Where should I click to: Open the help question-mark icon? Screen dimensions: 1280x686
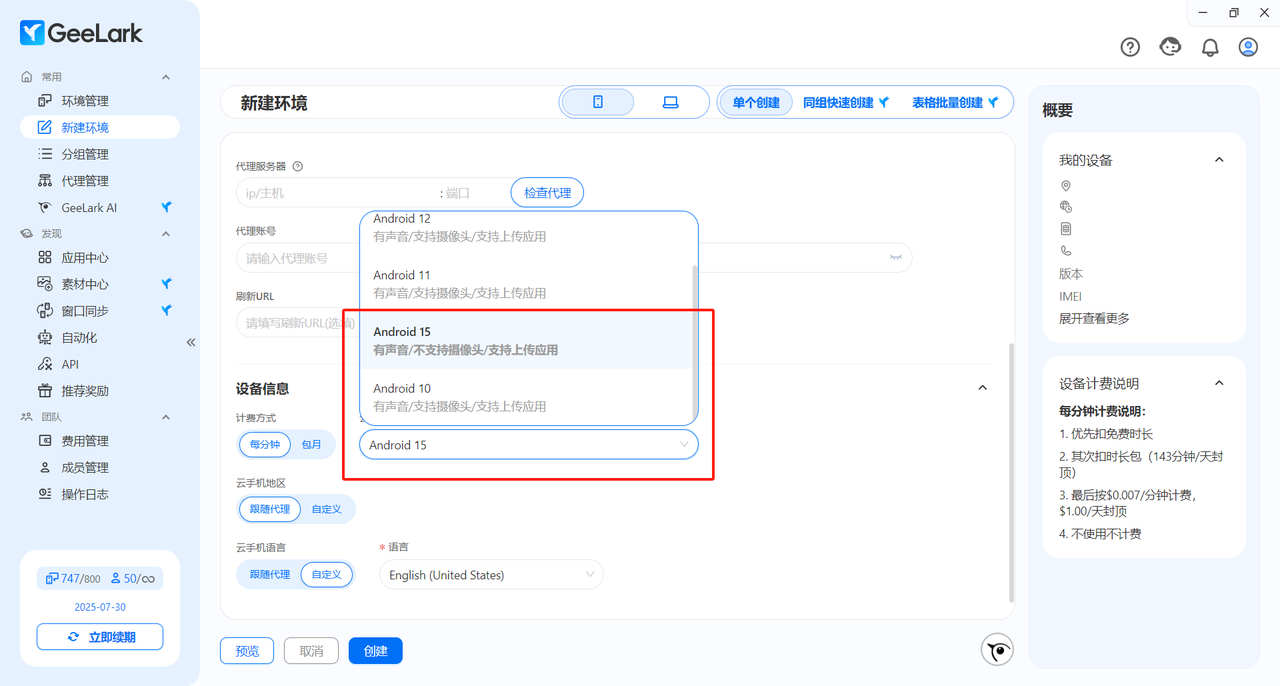(1130, 47)
